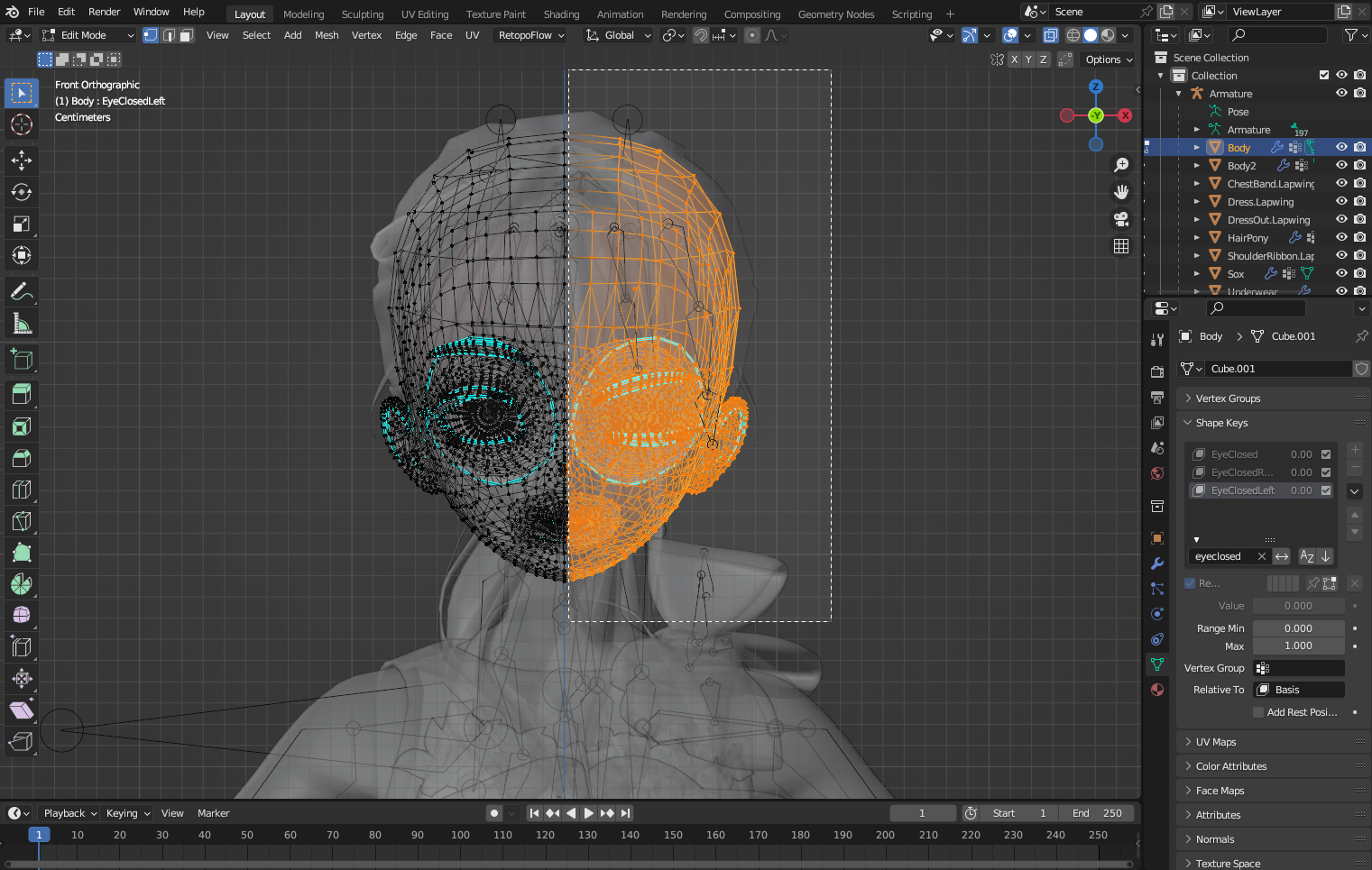This screenshot has height=870, width=1372.
Task: Click the viewport pan hand icon
Action: pyautogui.click(x=1121, y=192)
